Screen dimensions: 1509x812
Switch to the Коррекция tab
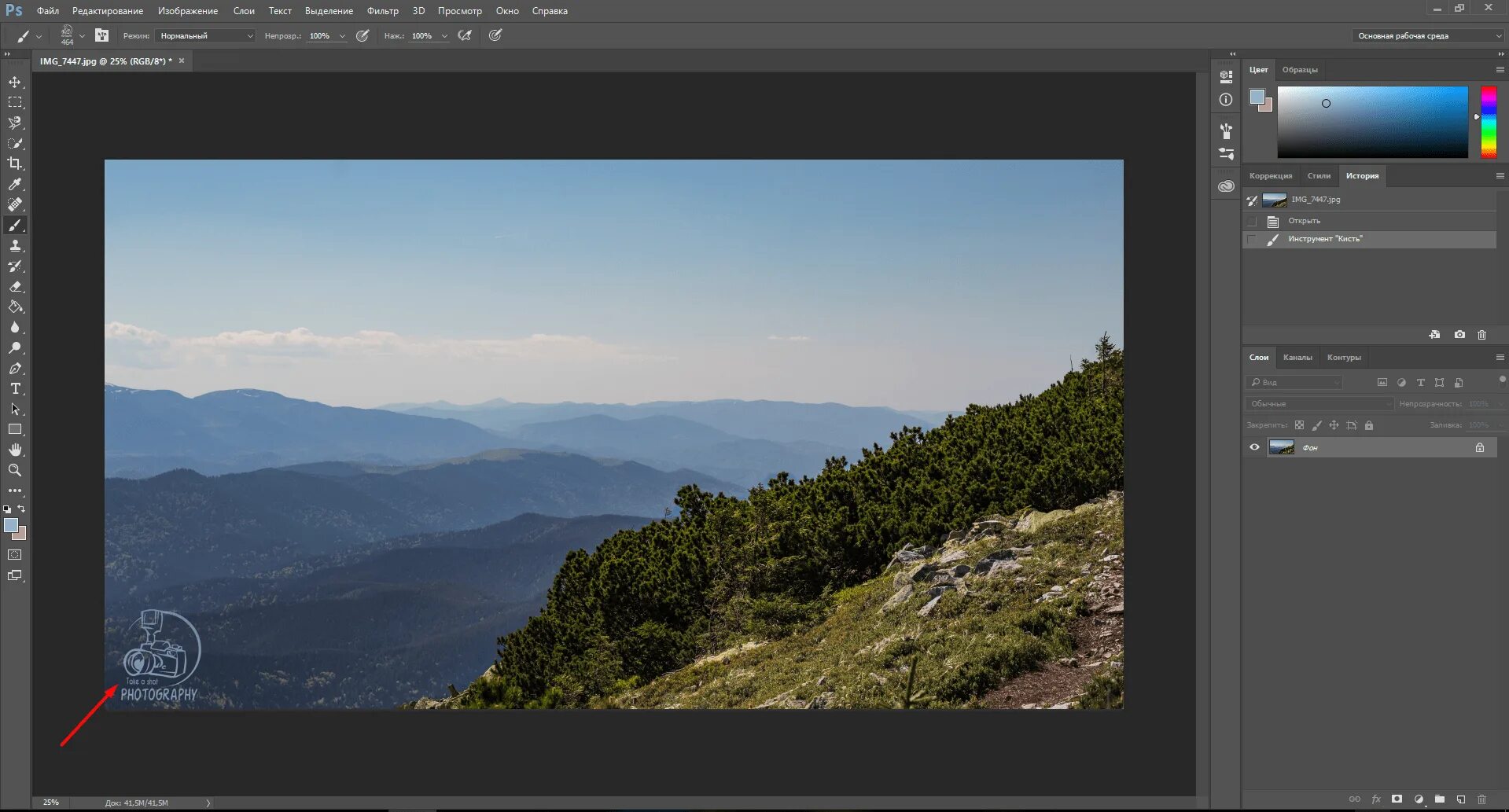click(1271, 175)
